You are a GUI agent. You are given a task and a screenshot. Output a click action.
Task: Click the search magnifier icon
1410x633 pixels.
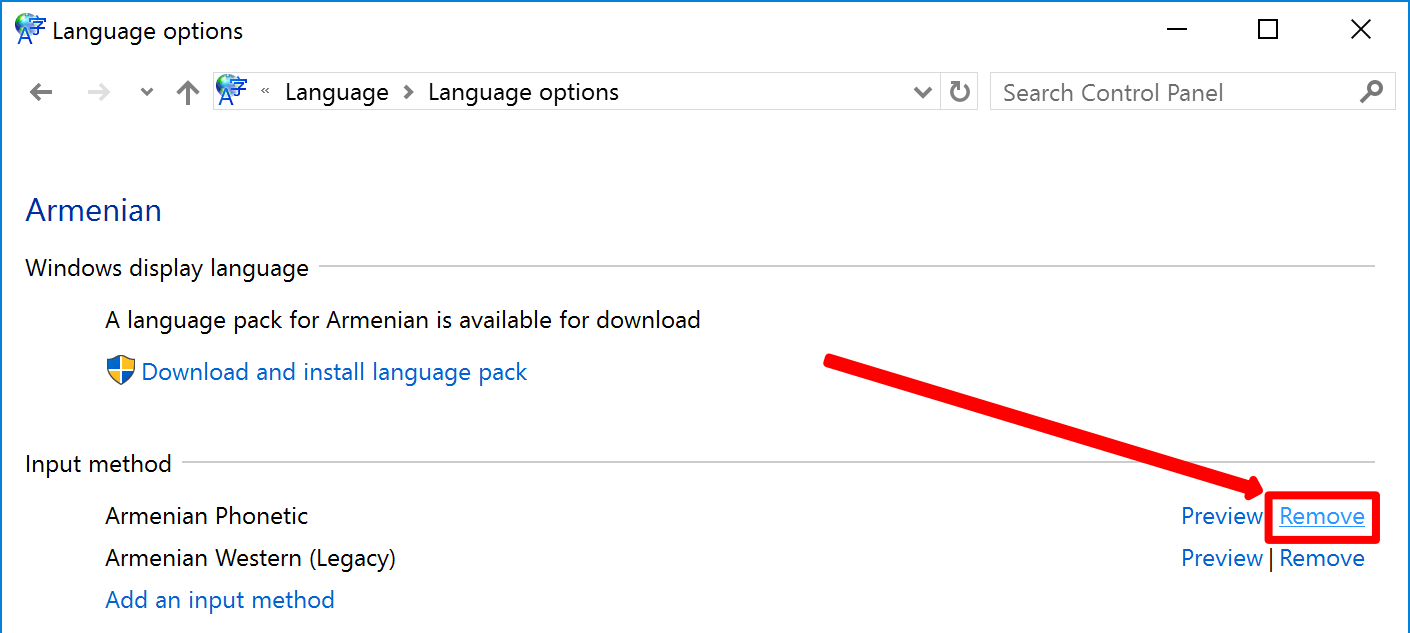(1372, 92)
